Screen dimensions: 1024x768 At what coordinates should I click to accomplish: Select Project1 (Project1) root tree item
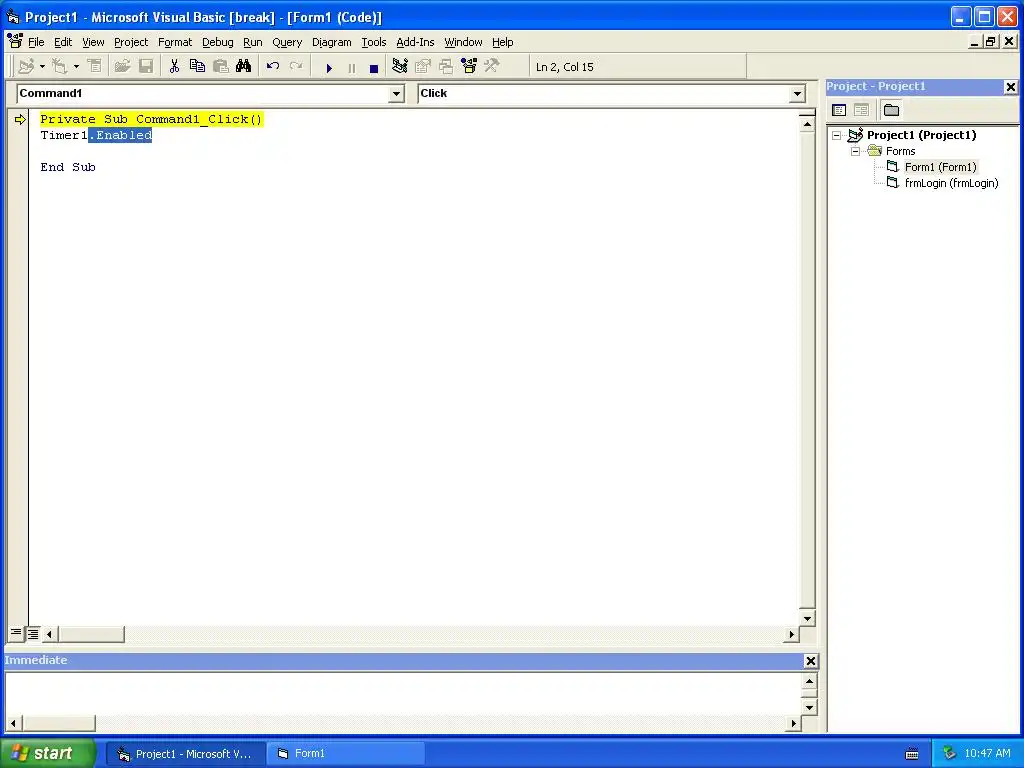921,135
